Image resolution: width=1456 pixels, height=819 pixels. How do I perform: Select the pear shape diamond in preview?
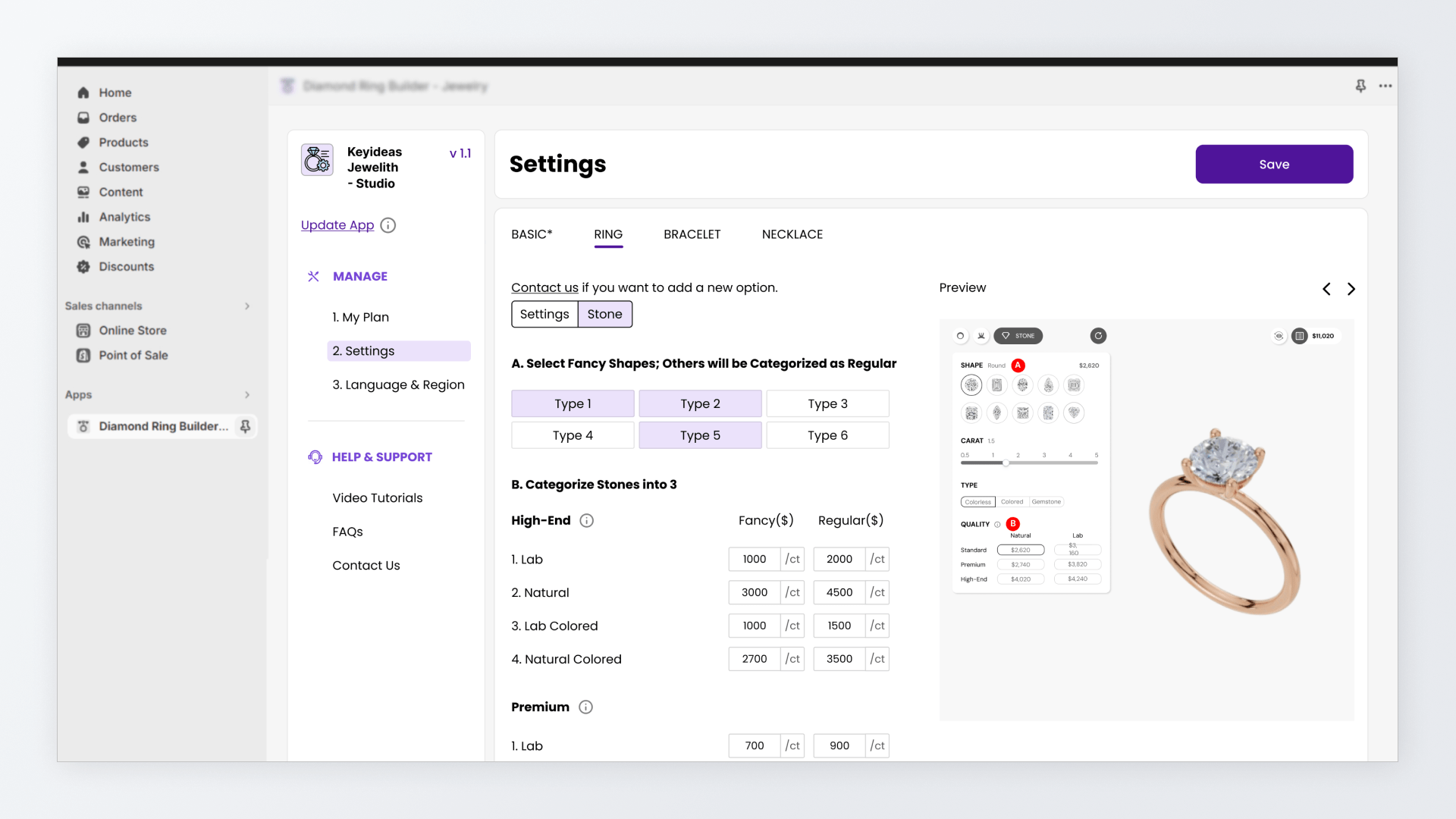1048,385
